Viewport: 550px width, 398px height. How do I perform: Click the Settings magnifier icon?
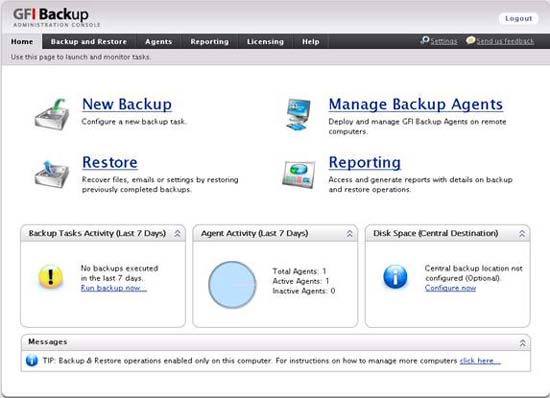point(424,41)
